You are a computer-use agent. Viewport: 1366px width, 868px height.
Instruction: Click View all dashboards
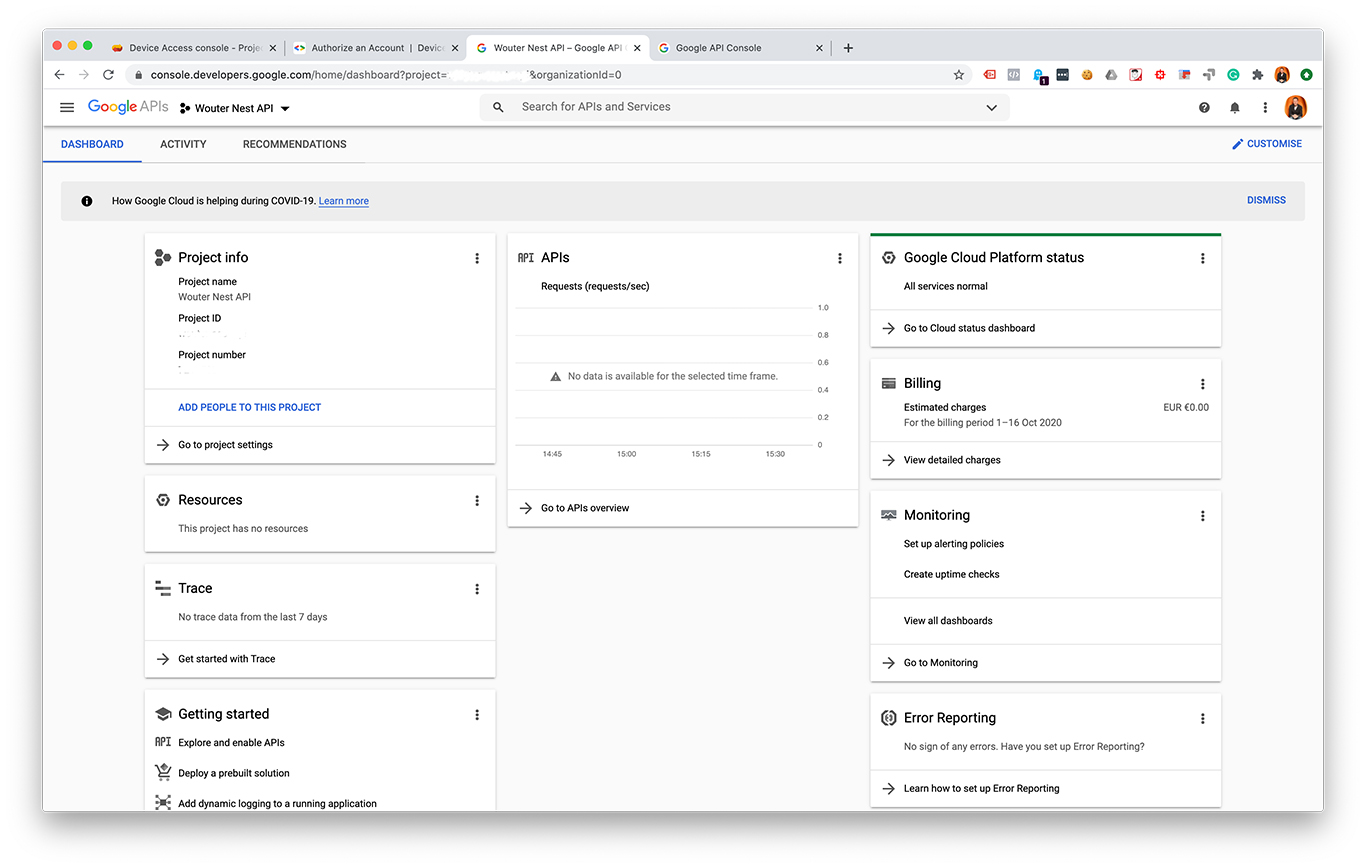[948, 621]
